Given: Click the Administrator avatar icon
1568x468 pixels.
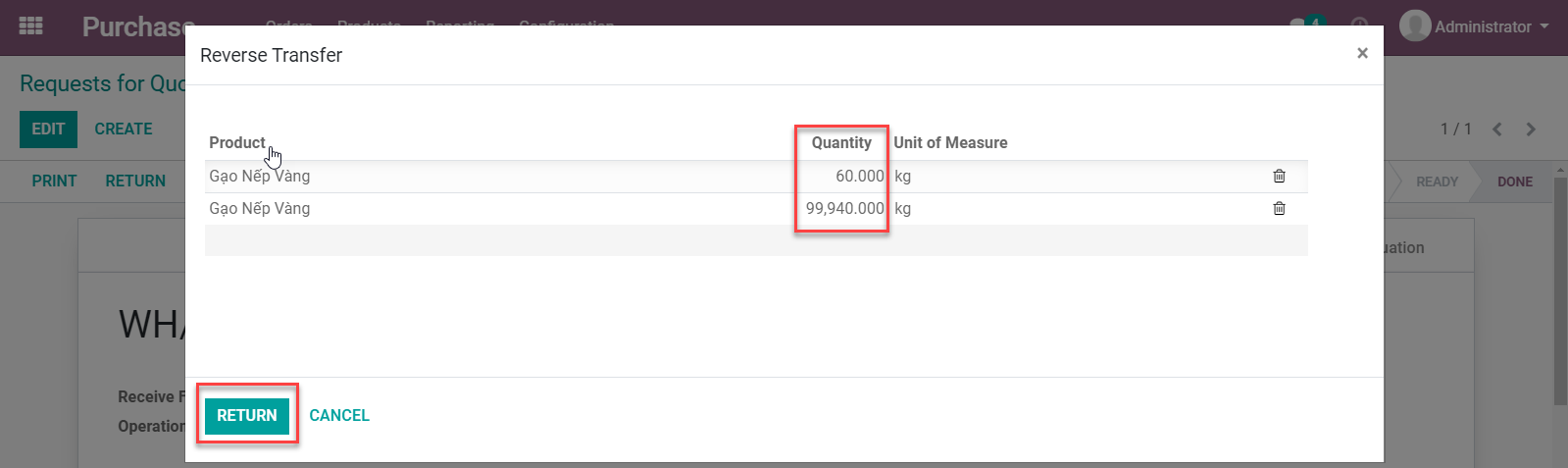Looking at the screenshot, I should coord(1414,26).
